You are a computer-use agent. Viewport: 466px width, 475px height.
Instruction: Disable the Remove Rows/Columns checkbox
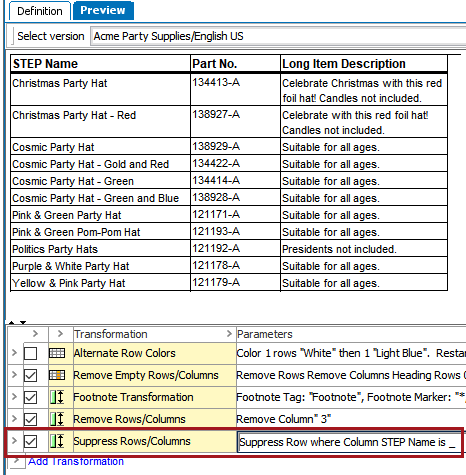pyautogui.click(x=30, y=419)
